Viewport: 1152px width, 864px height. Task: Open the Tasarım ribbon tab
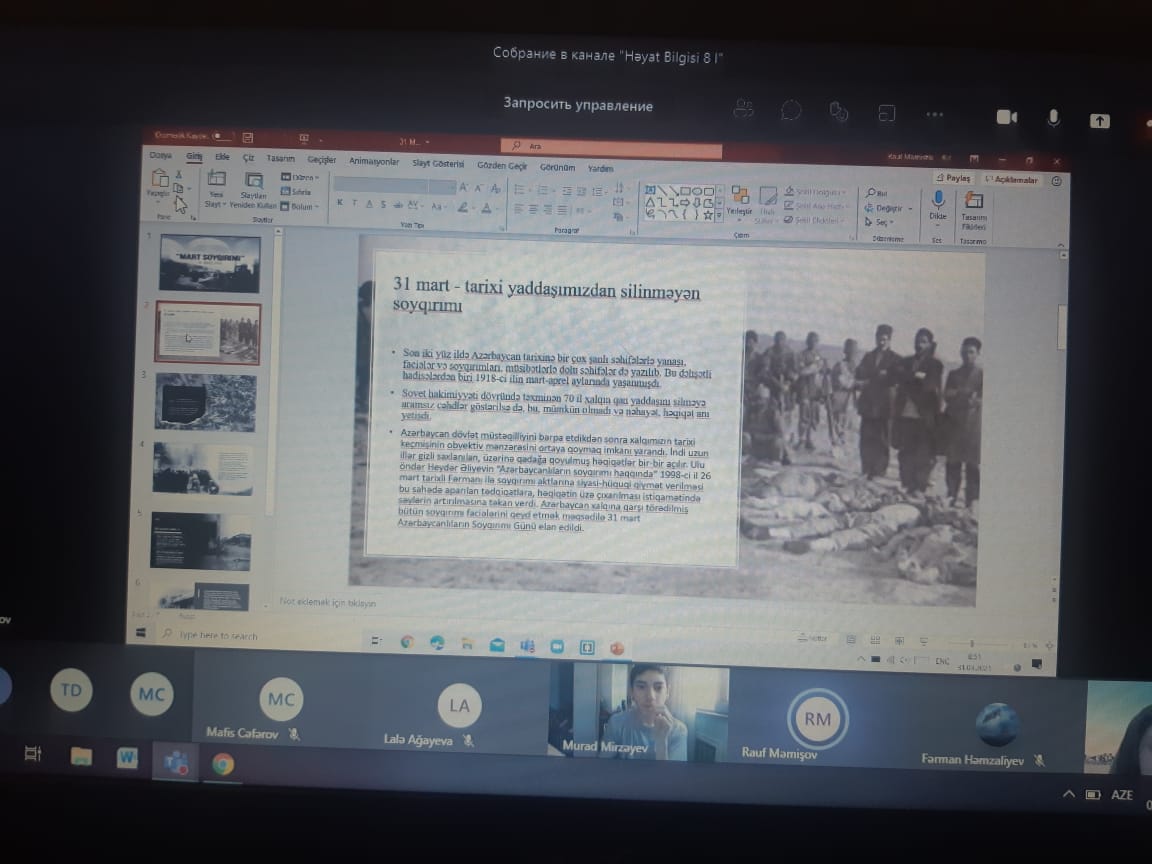280,158
